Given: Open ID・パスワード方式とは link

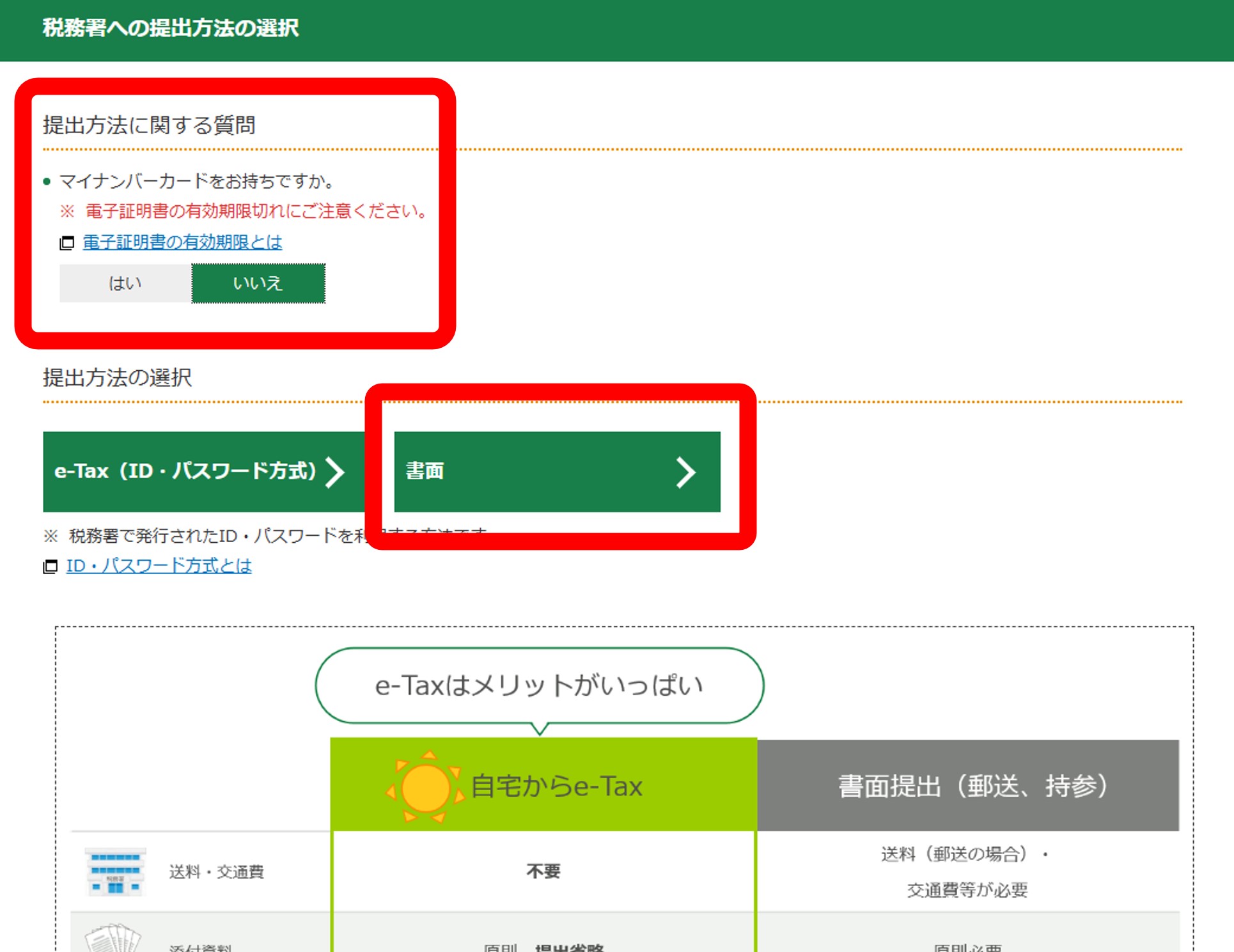Looking at the screenshot, I should pyautogui.click(x=159, y=566).
